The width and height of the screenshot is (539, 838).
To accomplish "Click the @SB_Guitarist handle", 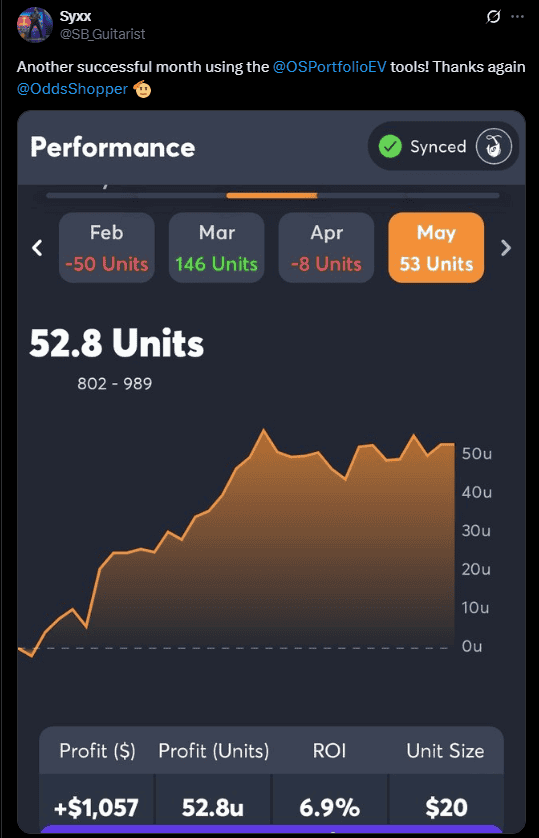I will click(102, 34).
